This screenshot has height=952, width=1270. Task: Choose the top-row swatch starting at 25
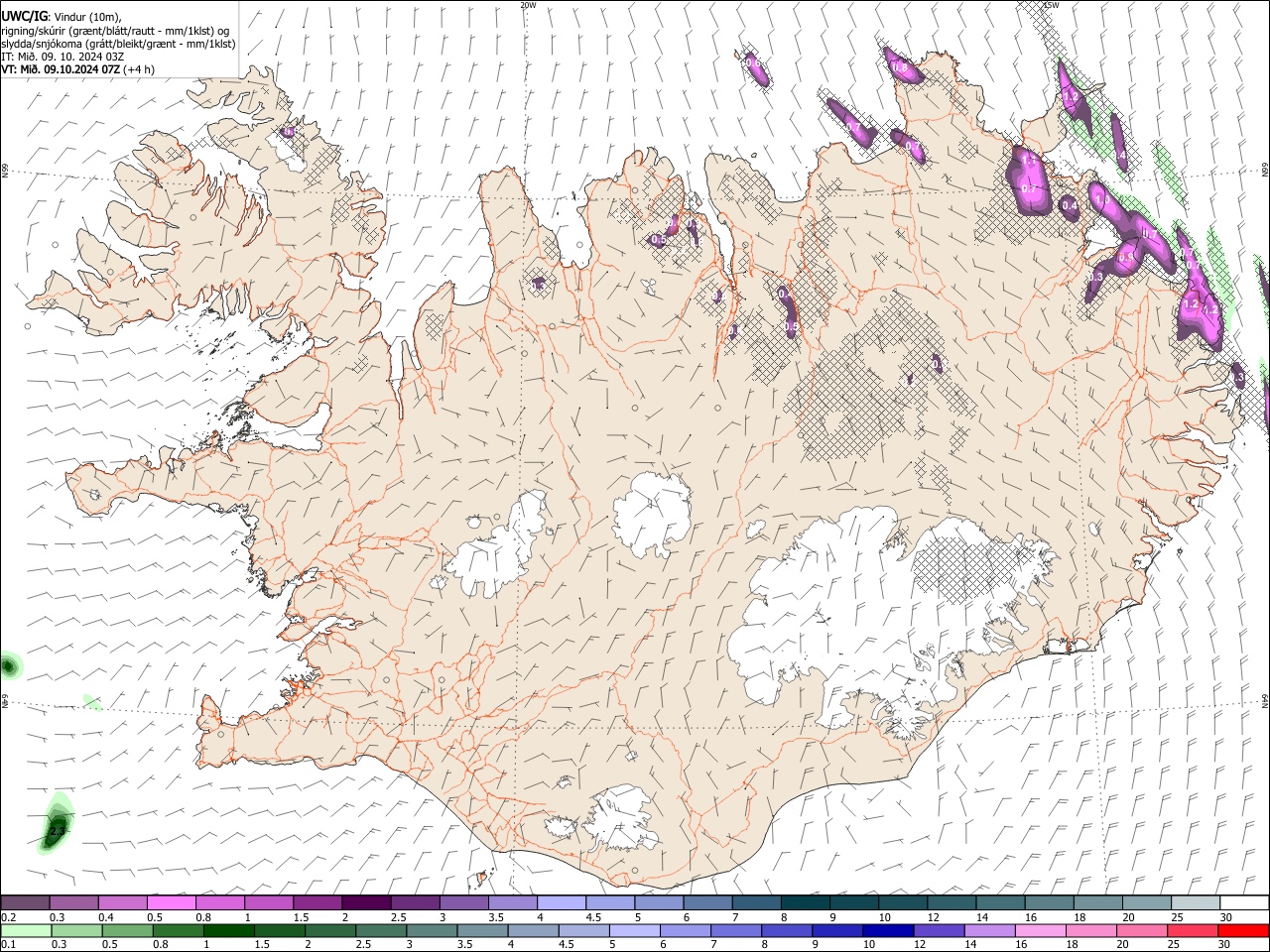click(x=1195, y=903)
